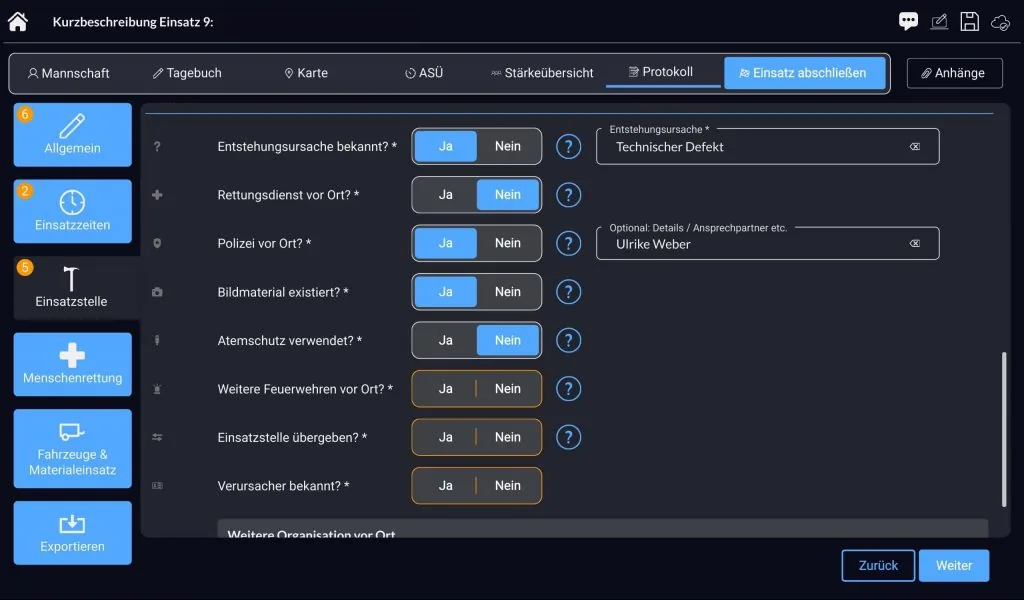Image resolution: width=1024 pixels, height=600 pixels.
Task: Click the Weiter button
Action: pos(953,565)
